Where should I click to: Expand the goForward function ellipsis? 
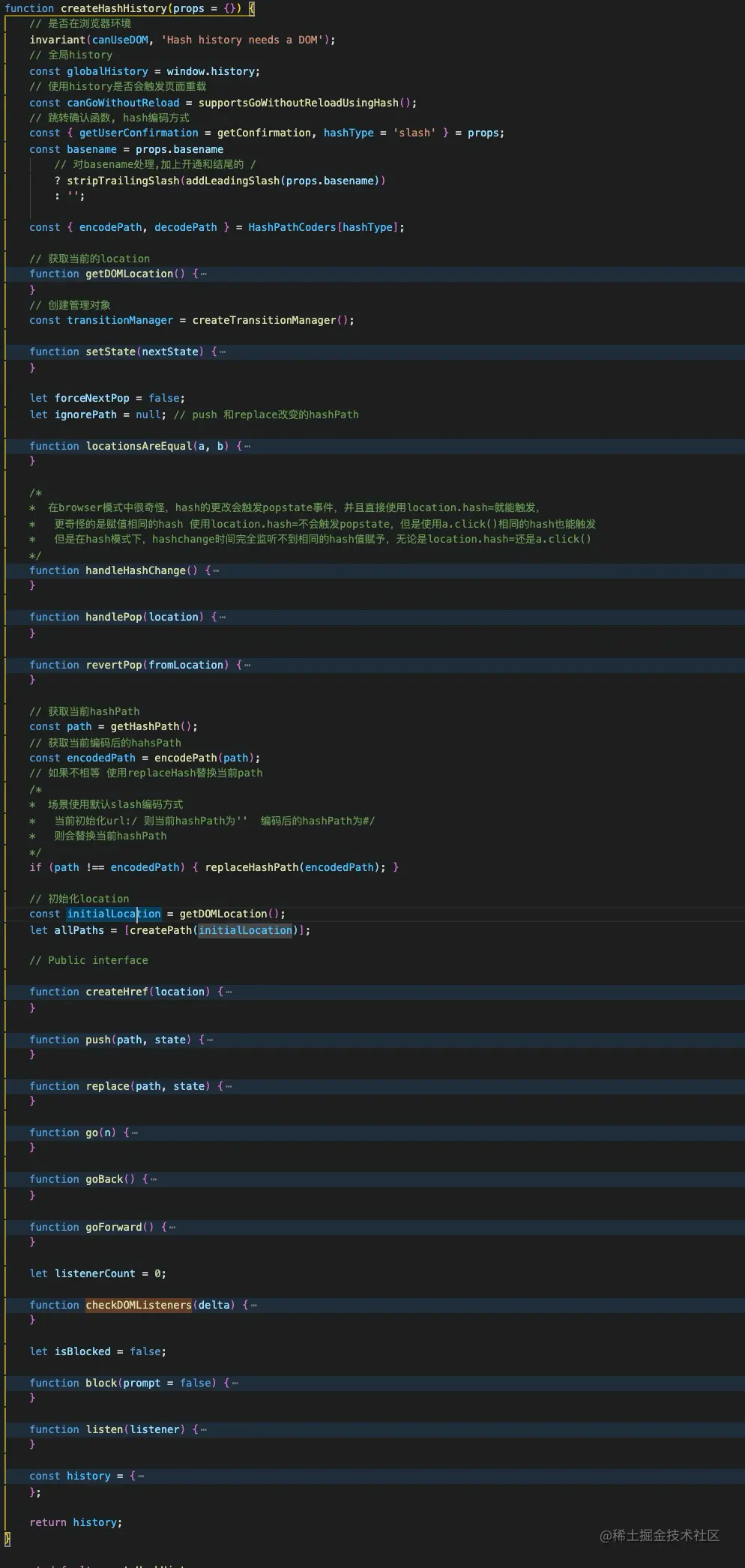(172, 1227)
